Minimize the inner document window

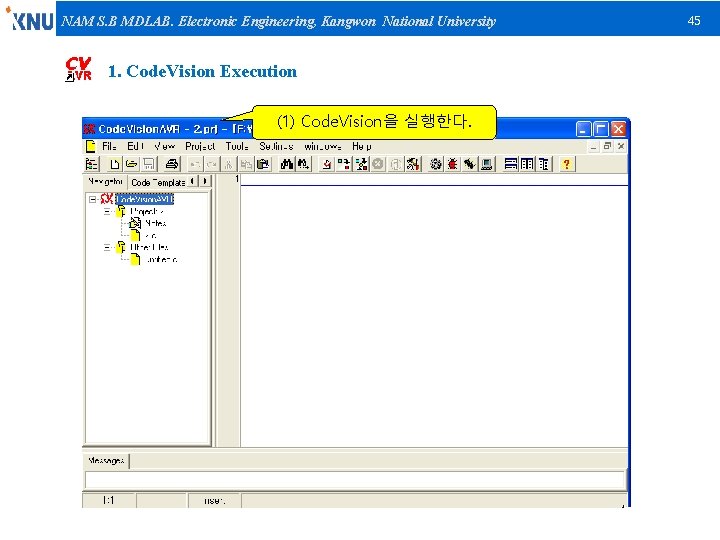click(x=593, y=146)
